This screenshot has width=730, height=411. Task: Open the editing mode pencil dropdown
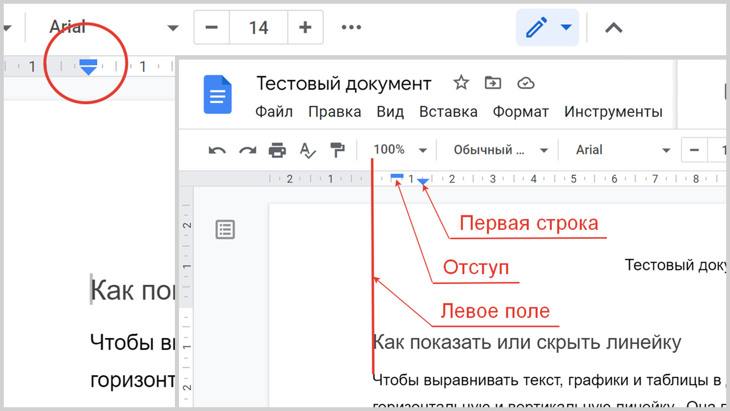pos(547,27)
